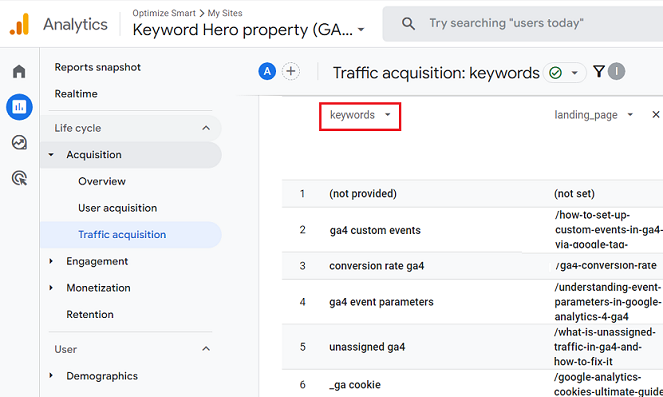663x397 pixels.
Task: Click the '(not set)' landing page cell
Action: click(x=574, y=194)
